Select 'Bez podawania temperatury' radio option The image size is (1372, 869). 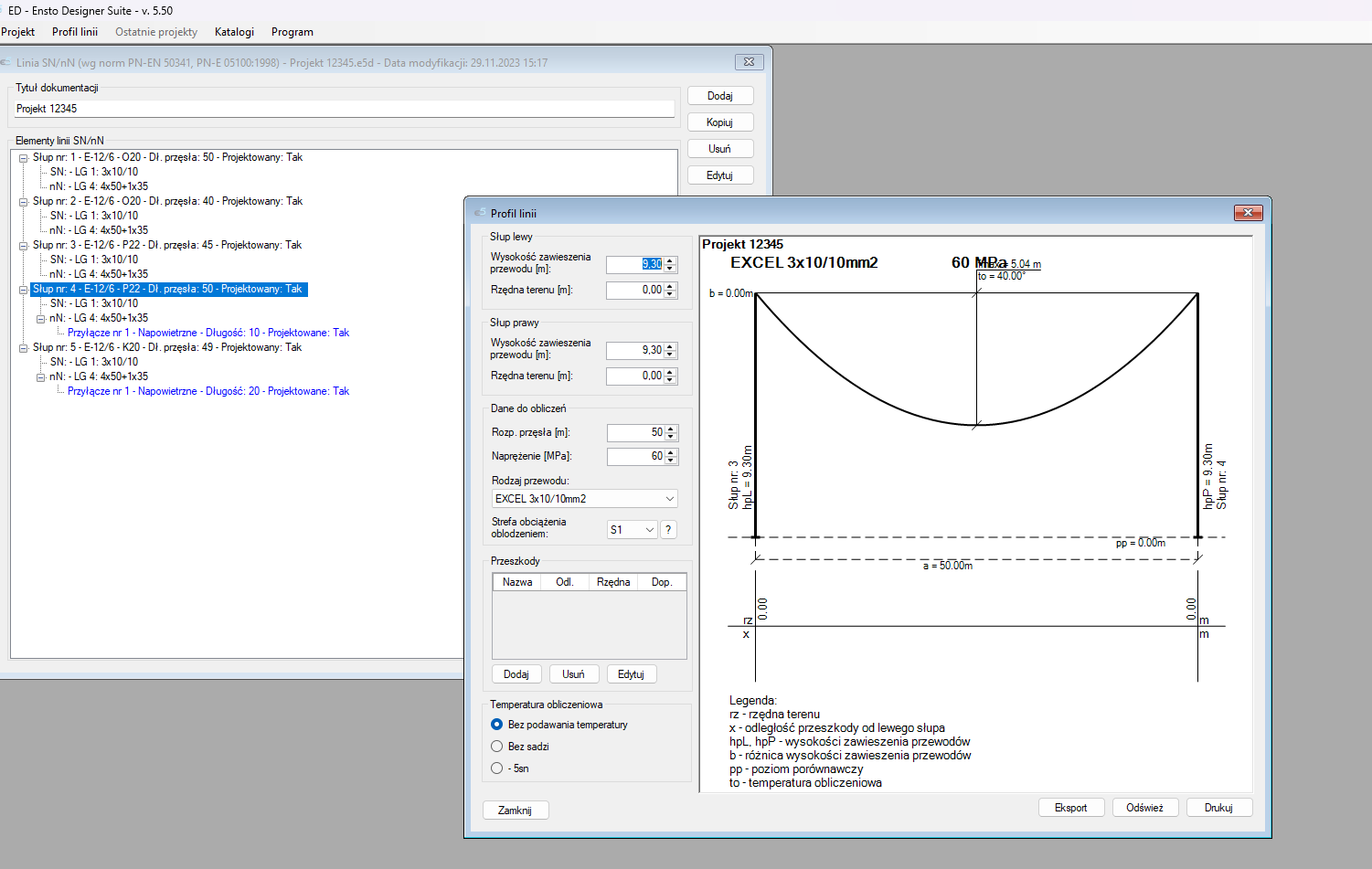coord(497,725)
